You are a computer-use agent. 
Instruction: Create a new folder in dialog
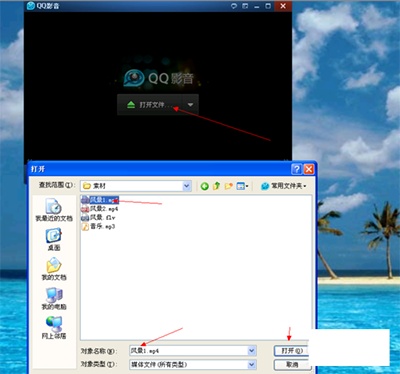pyautogui.click(x=228, y=186)
